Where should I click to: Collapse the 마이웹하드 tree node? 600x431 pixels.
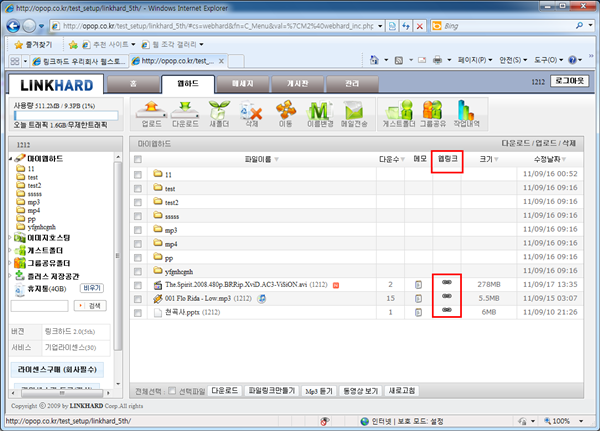[x=10, y=158]
